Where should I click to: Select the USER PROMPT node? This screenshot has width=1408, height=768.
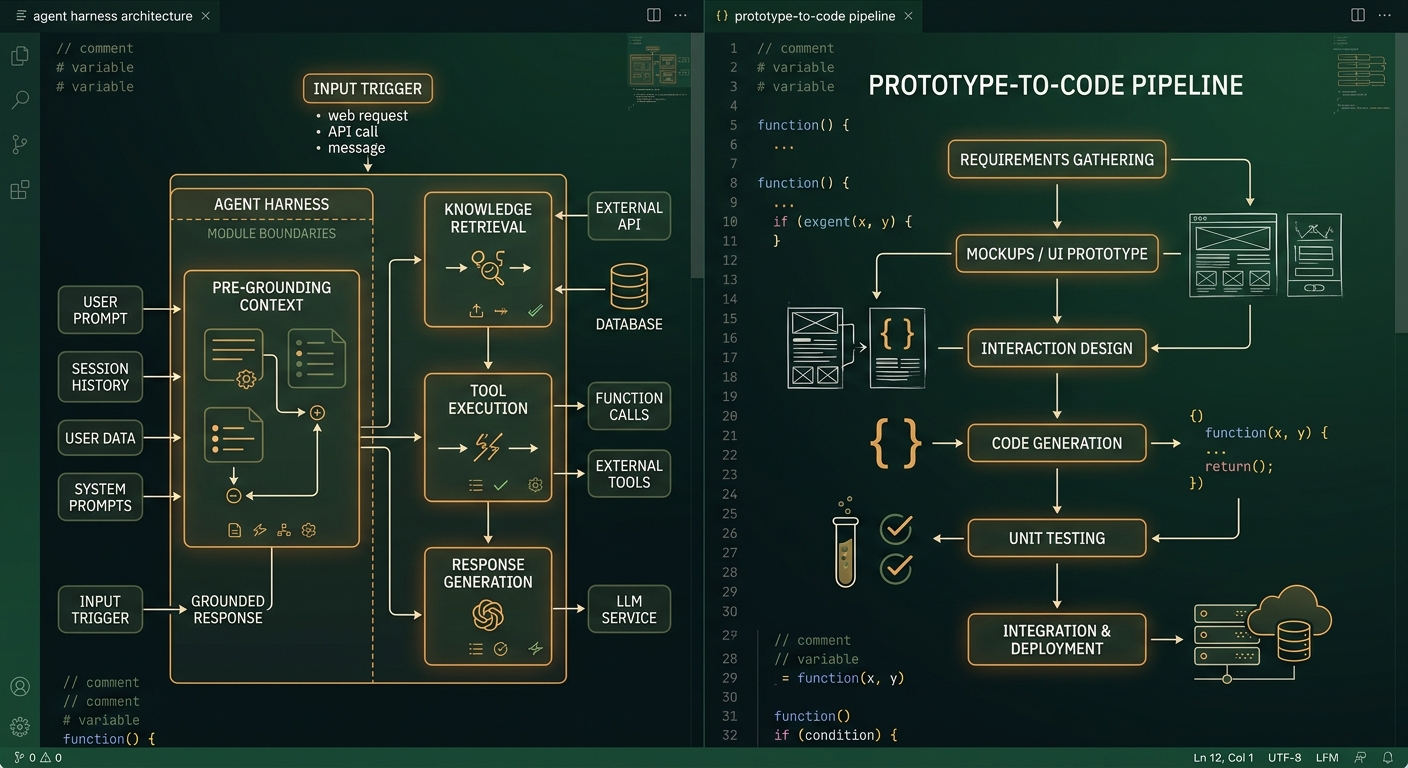100,310
